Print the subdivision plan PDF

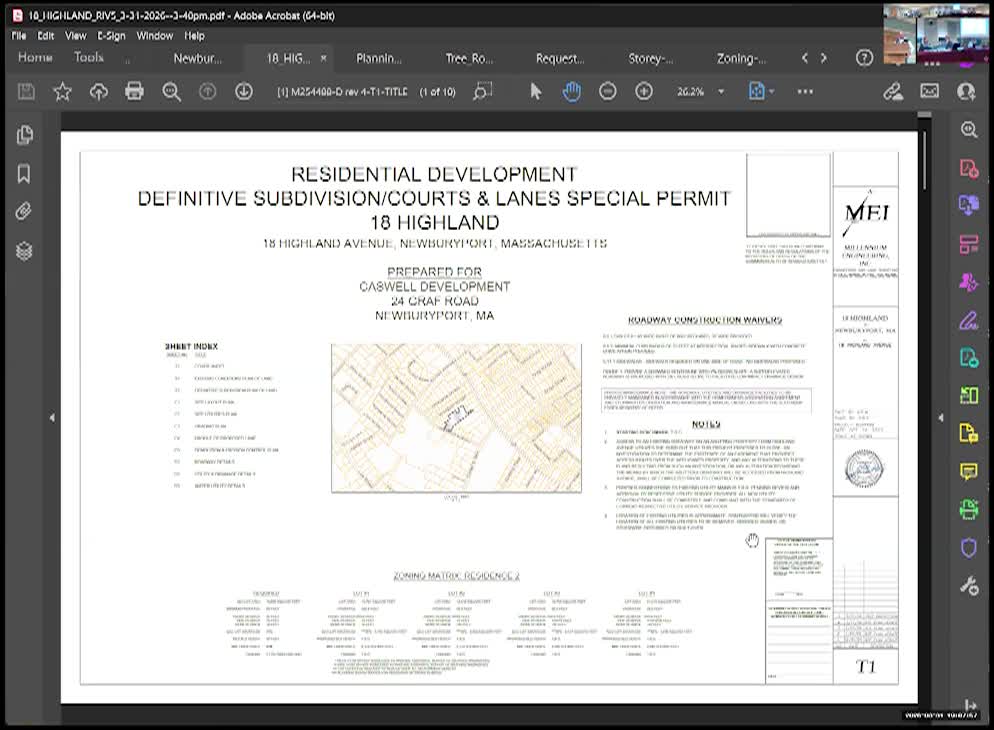134,90
